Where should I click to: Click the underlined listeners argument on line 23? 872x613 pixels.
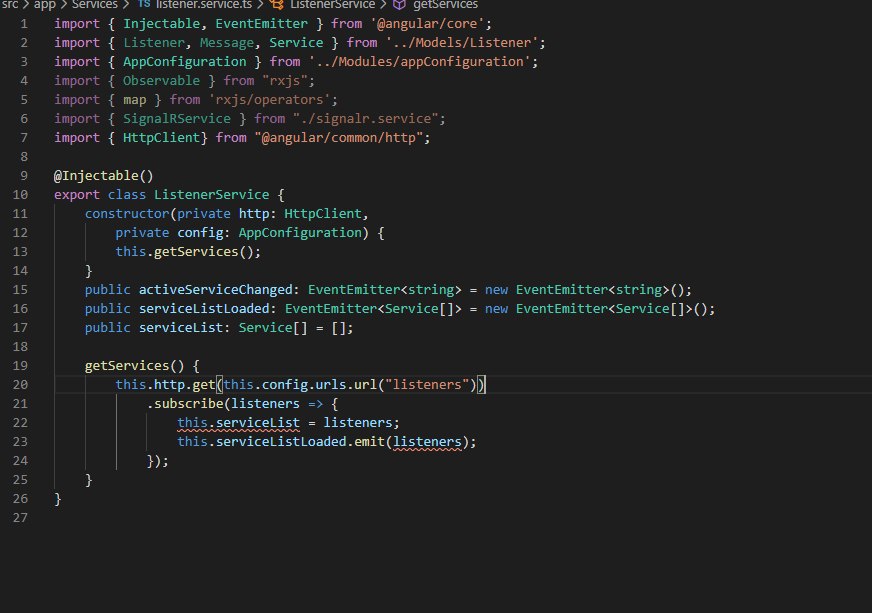pyautogui.click(x=427, y=442)
